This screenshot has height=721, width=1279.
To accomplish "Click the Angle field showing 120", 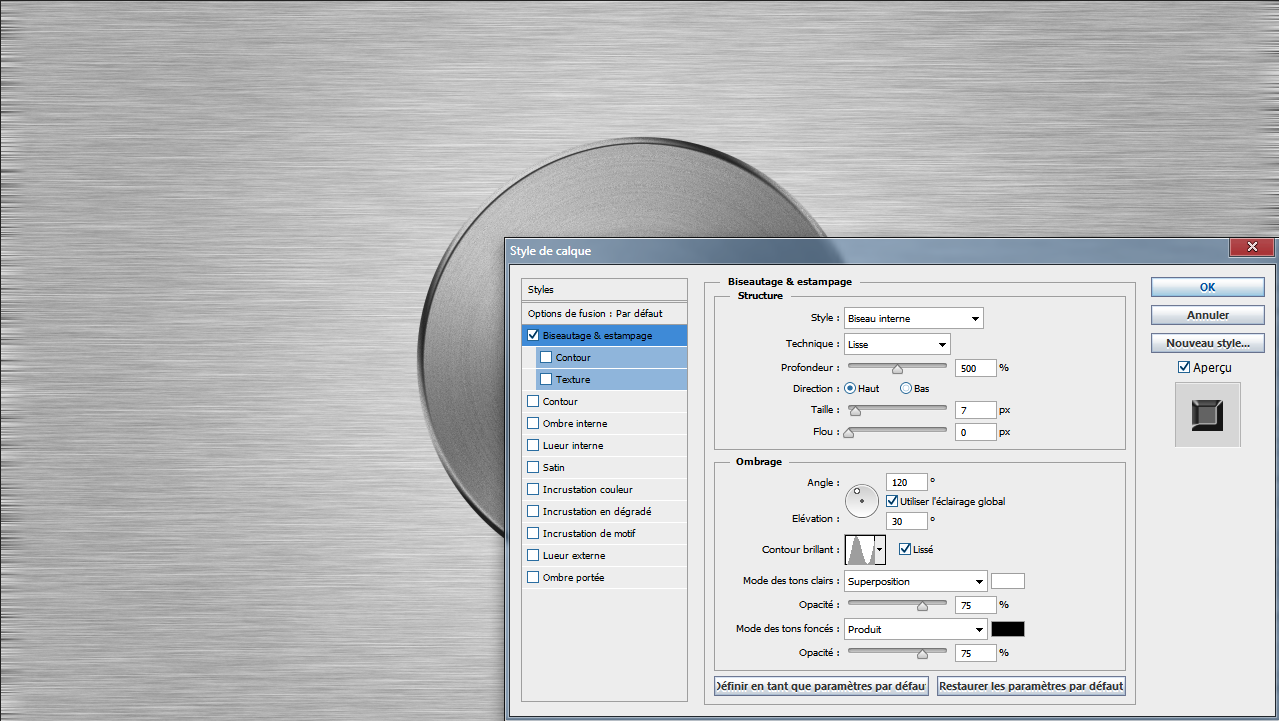I will [907, 482].
